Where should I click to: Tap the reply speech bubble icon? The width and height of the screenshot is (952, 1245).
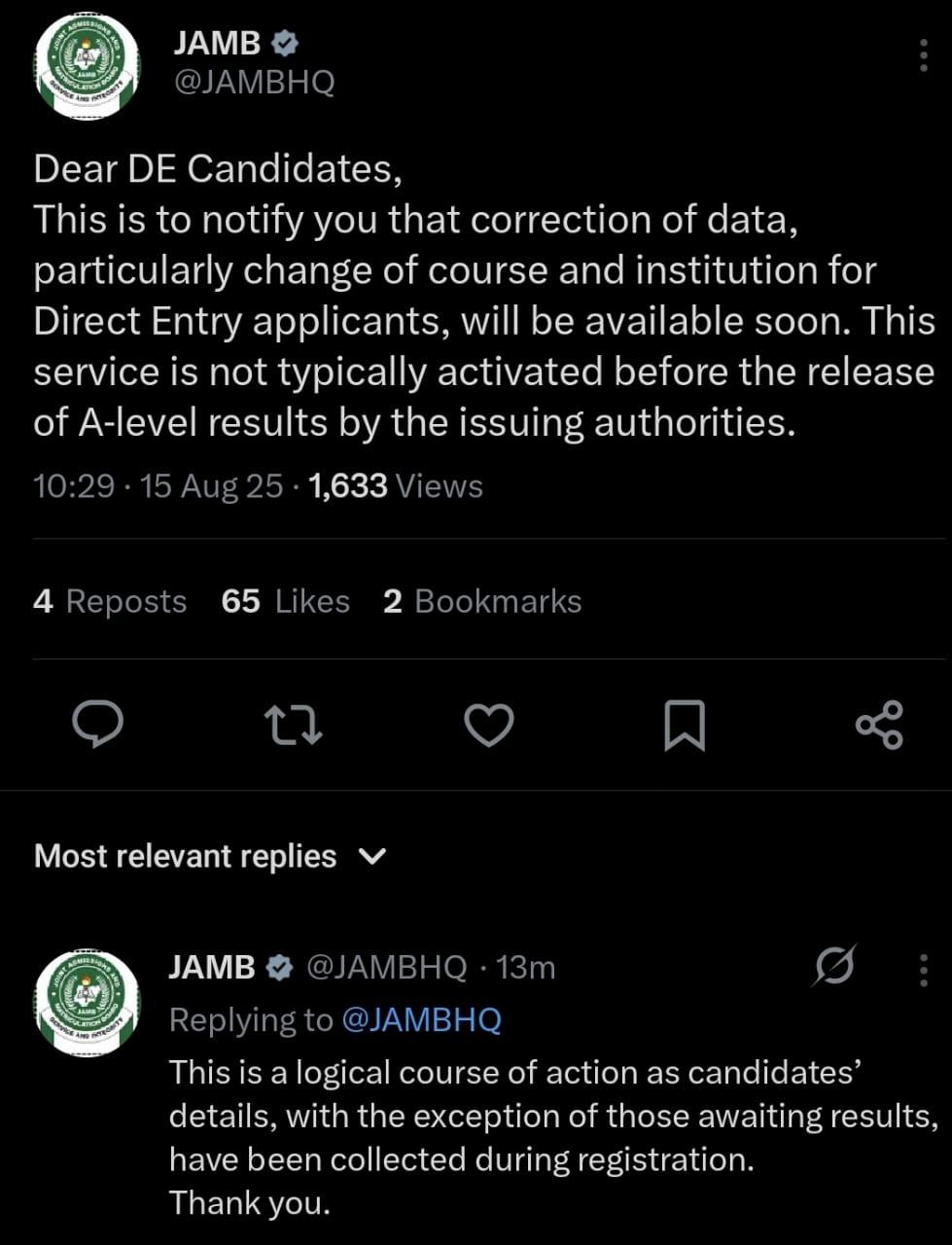click(x=97, y=725)
